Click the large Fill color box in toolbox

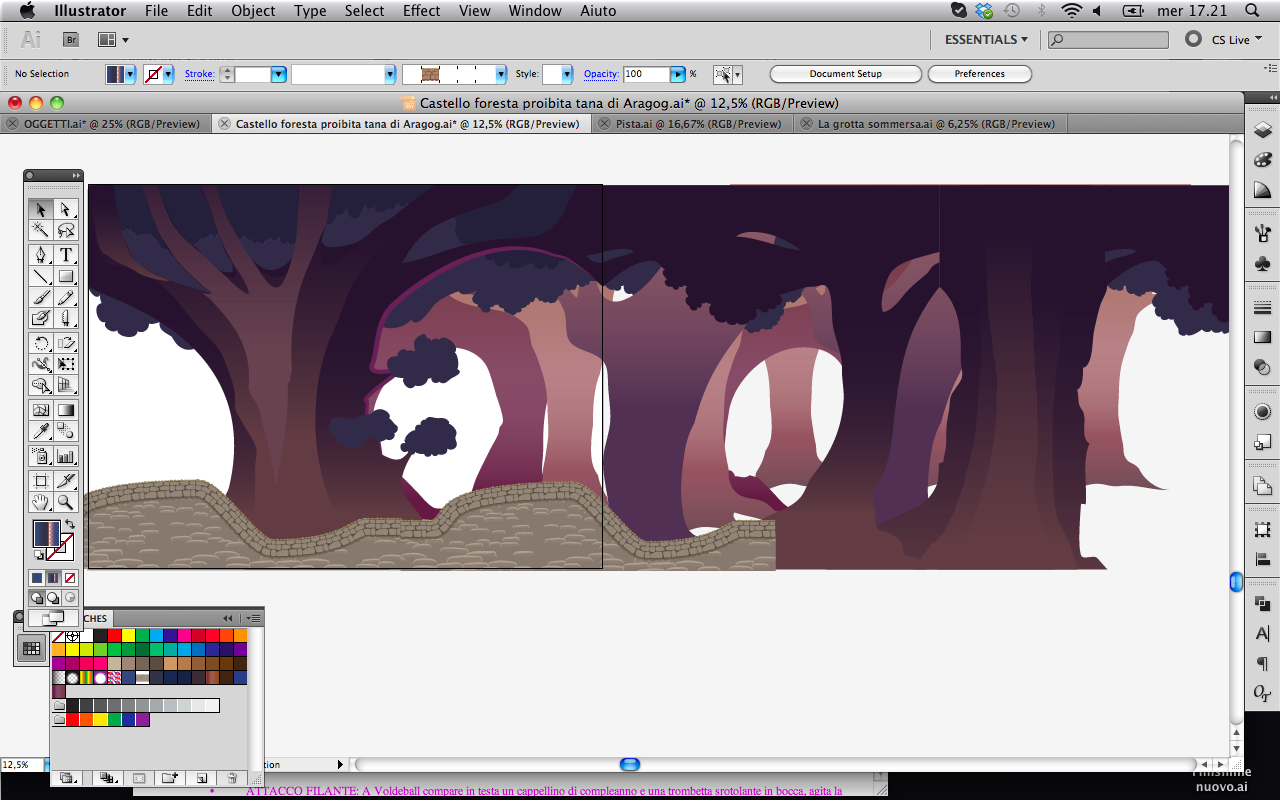46,533
